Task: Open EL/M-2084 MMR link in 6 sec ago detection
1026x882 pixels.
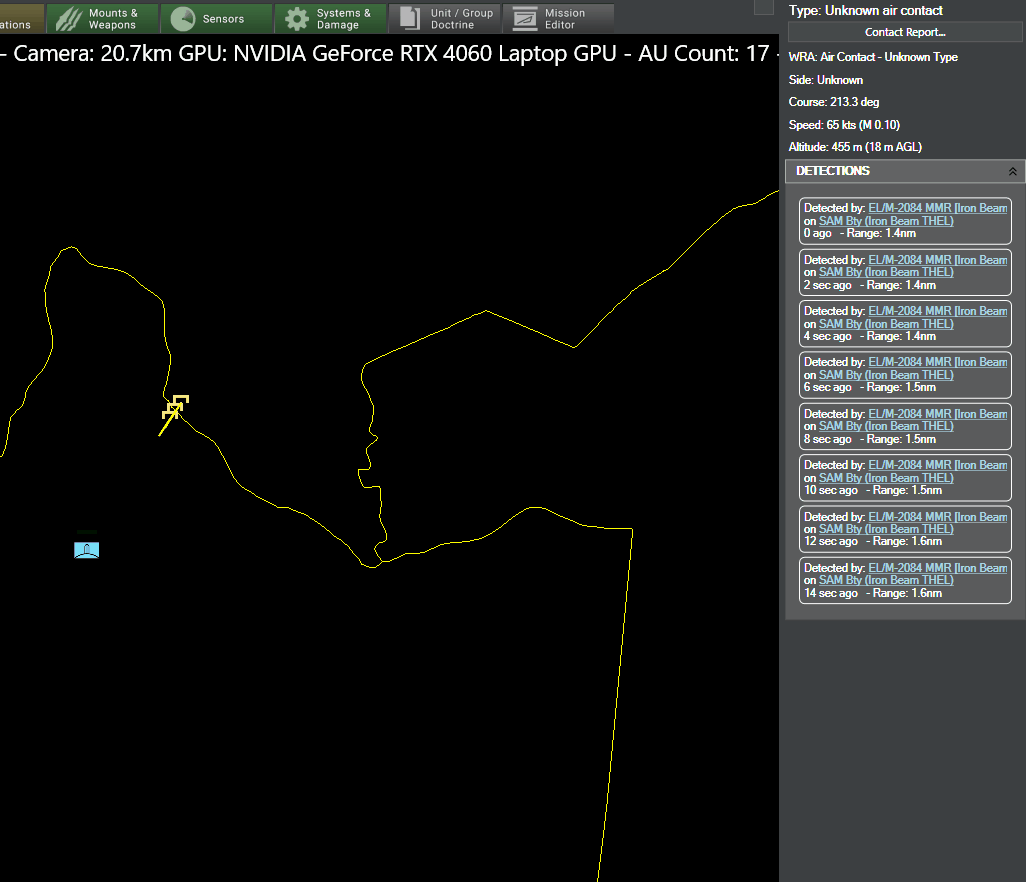Action: (937, 362)
